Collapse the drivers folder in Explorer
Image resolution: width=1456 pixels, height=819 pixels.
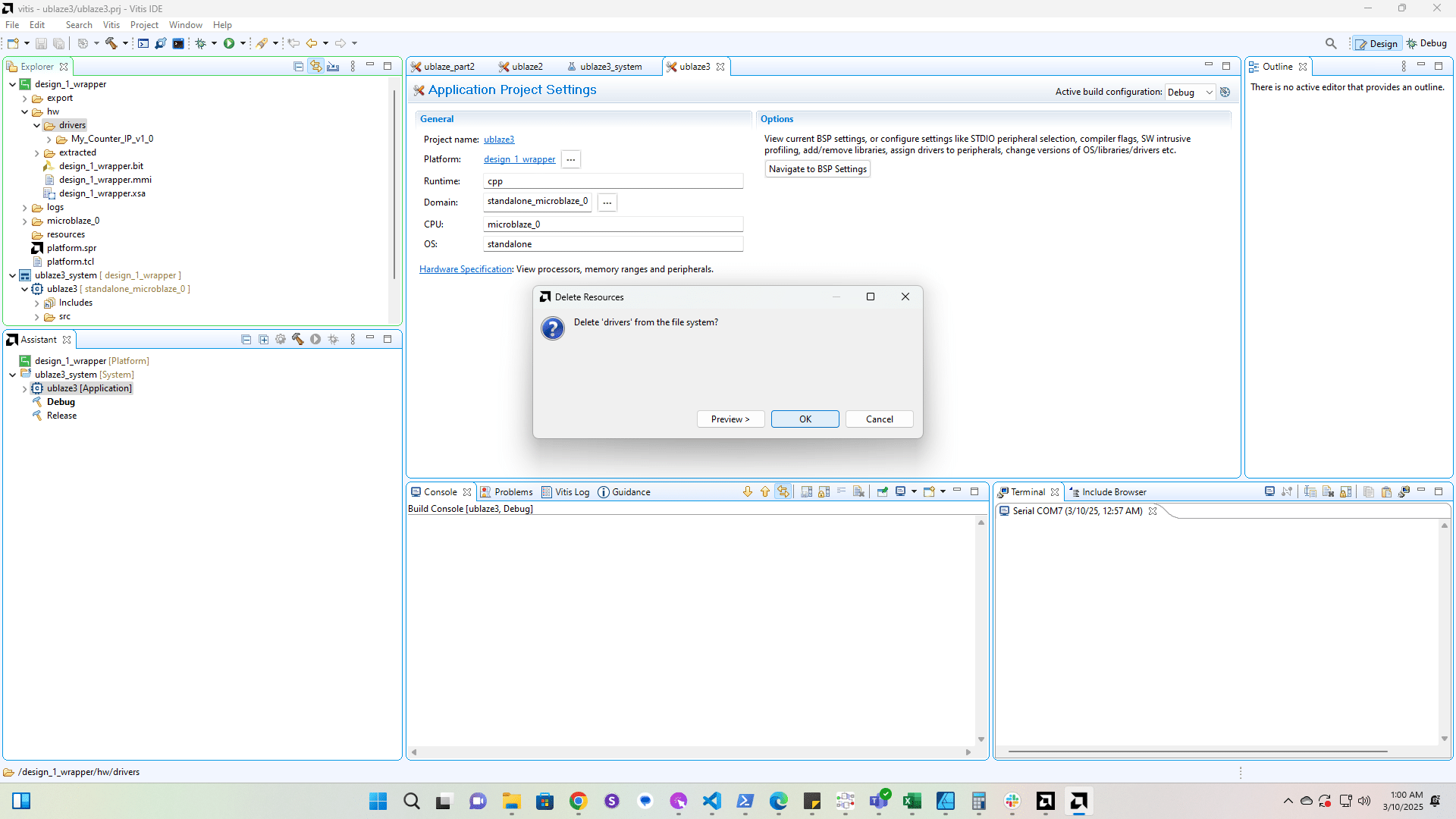pyautogui.click(x=36, y=125)
